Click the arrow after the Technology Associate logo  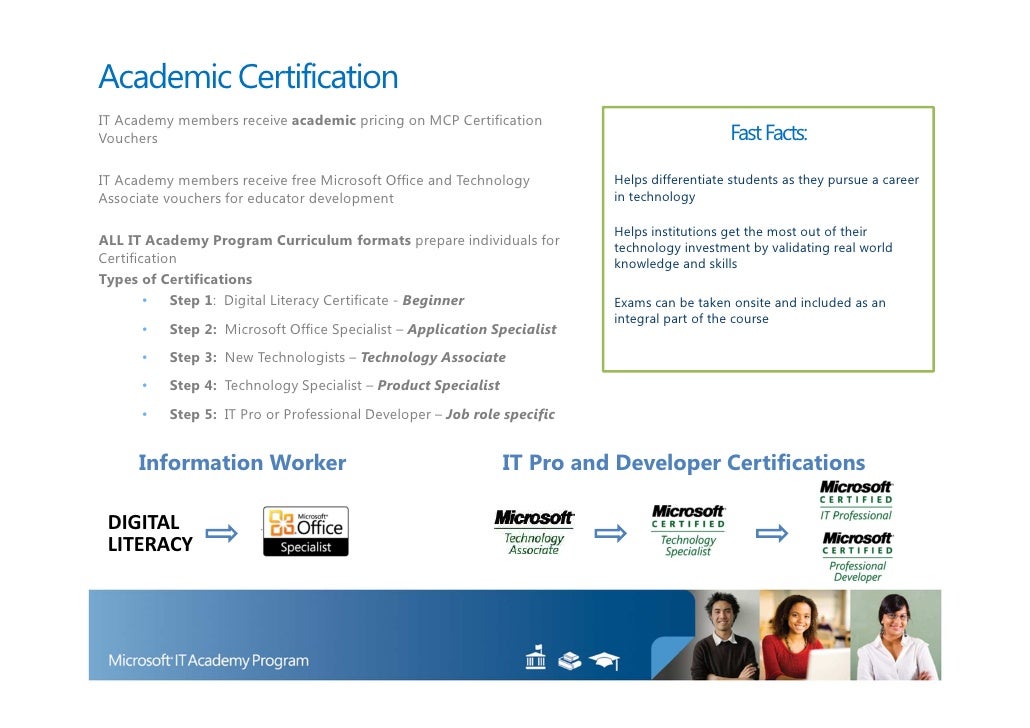pyautogui.click(x=611, y=533)
